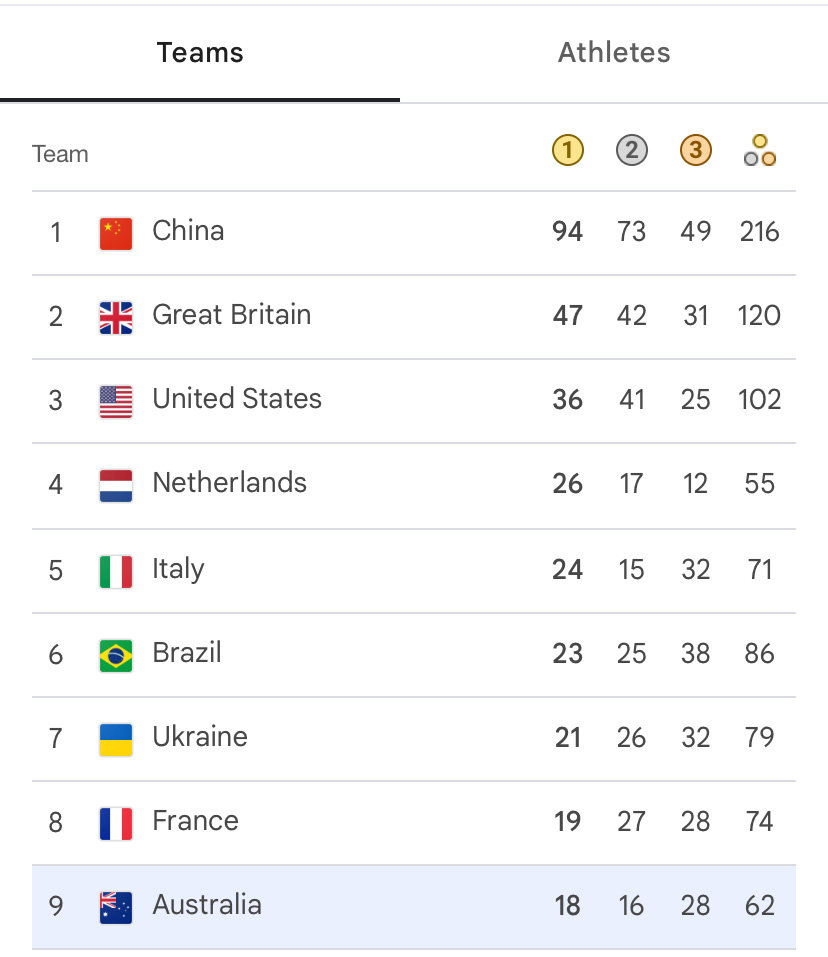Select the France team name

(195, 820)
